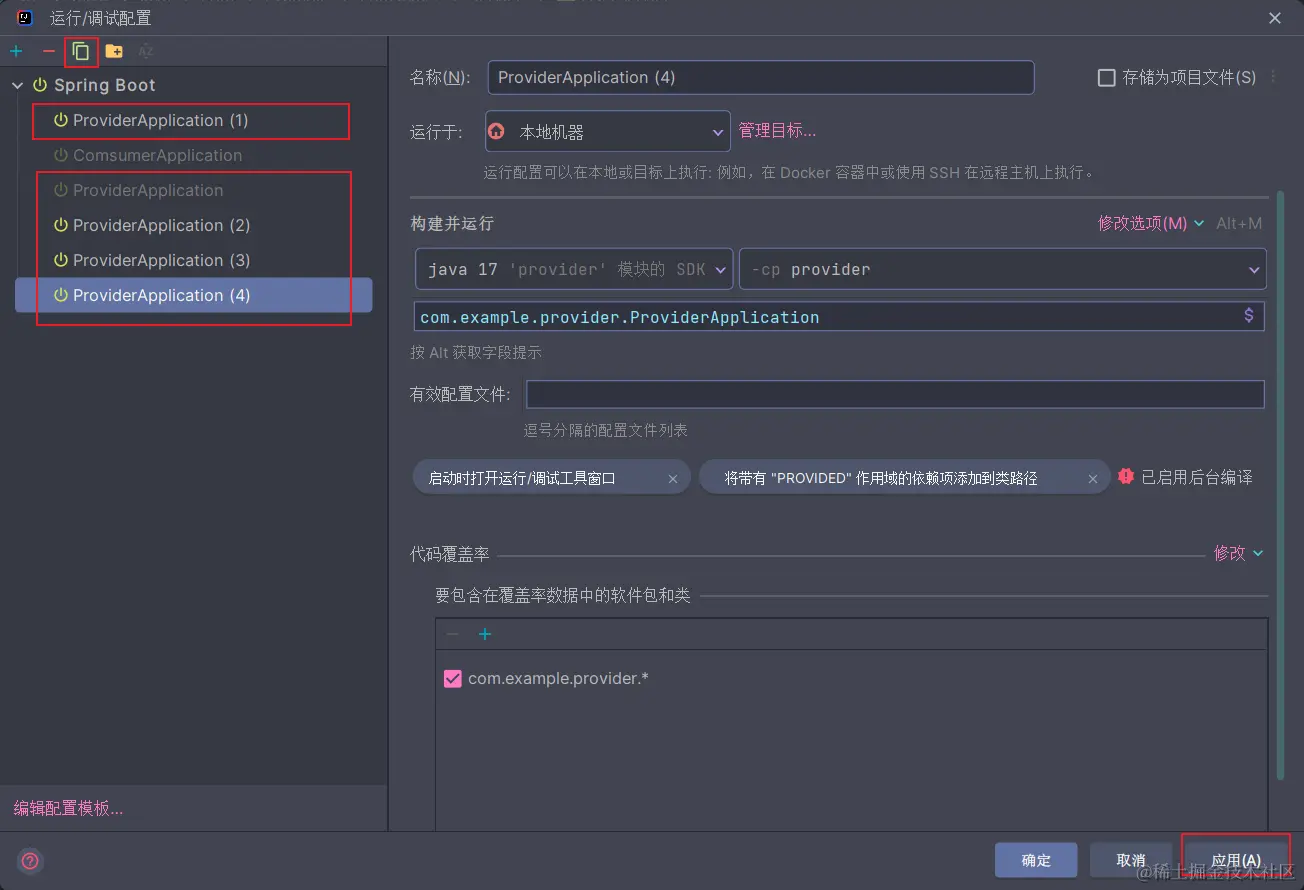This screenshot has width=1304, height=890.
Task: Click the 应用(A) button
Action: tap(1236, 860)
